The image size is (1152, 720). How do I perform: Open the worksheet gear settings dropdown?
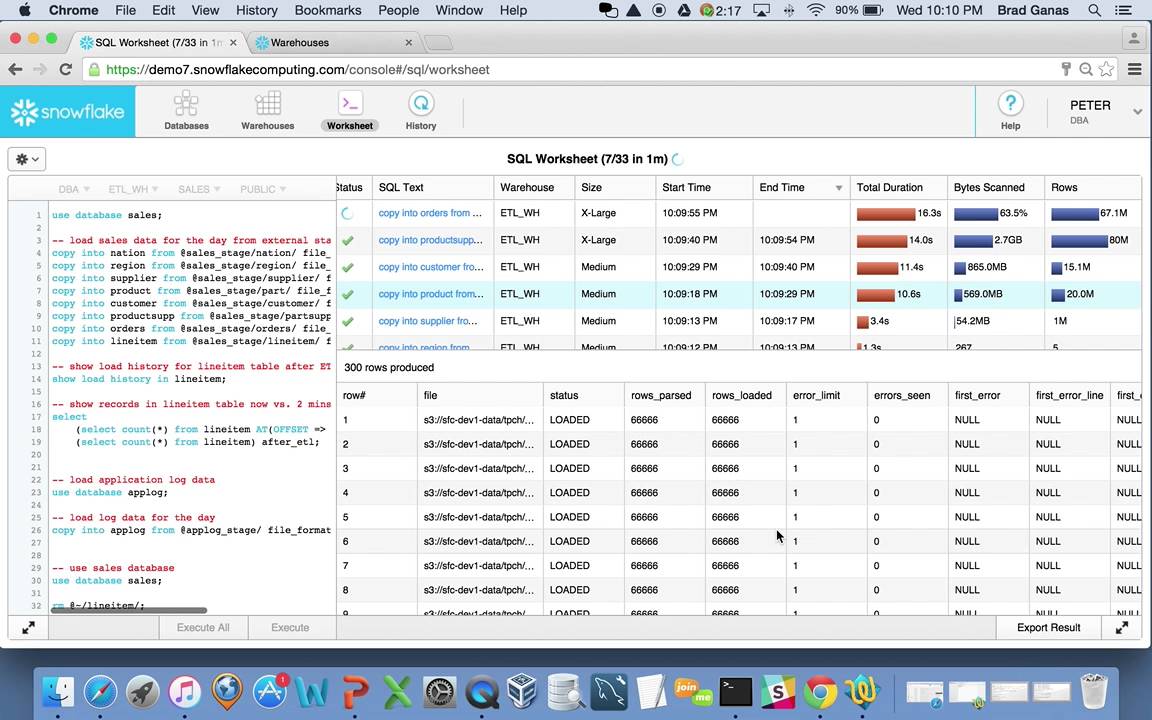26,159
